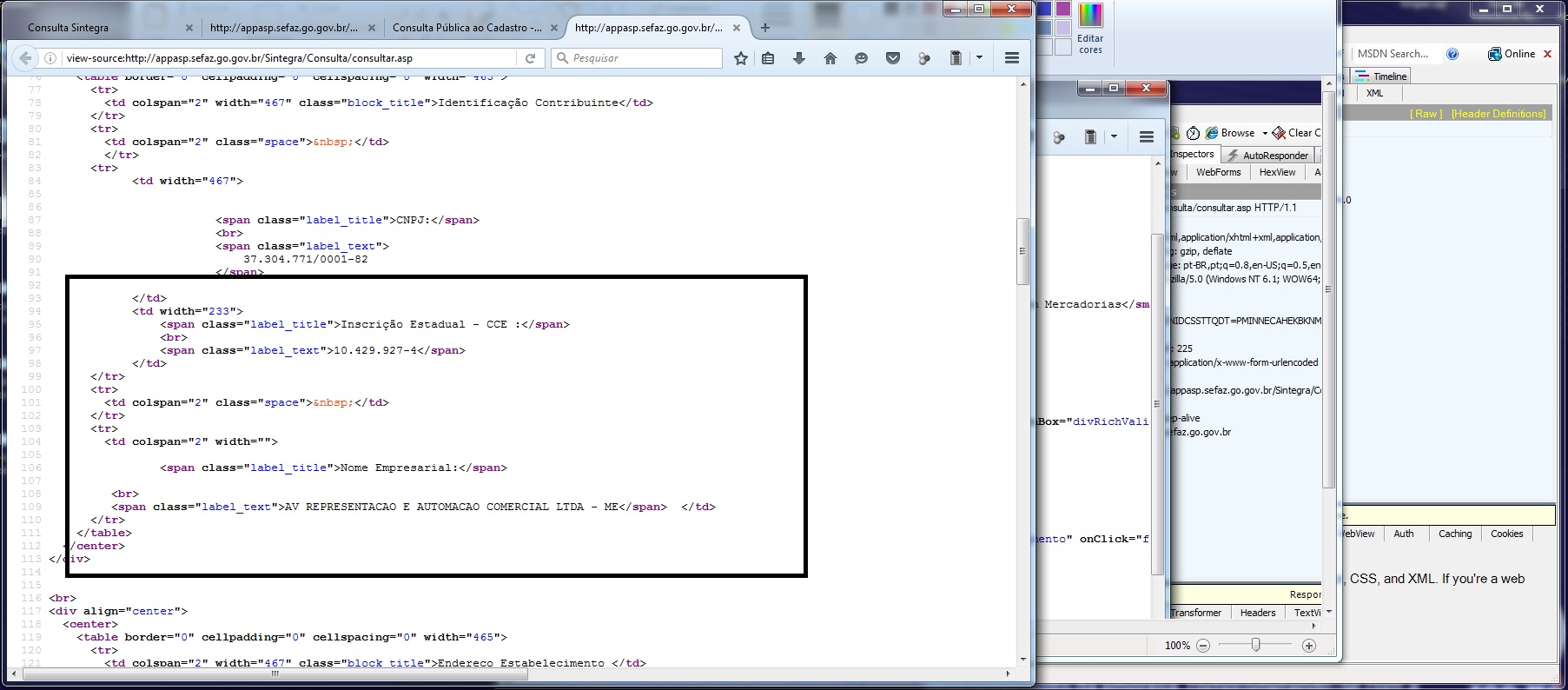Image resolution: width=1568 pixels, height=690 pixels.
Task: Select the Cookies response tab
Action: (1507, 534)
